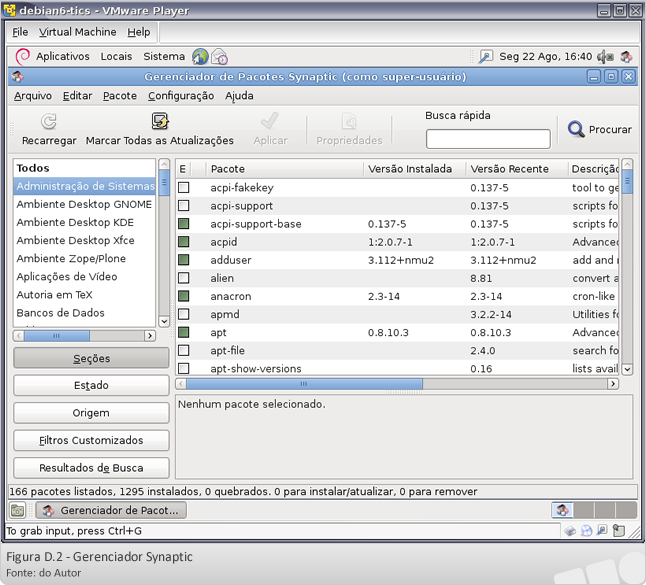Click the Procurar magnifier icon
This screenshot has height=585, width=646.
576,129
